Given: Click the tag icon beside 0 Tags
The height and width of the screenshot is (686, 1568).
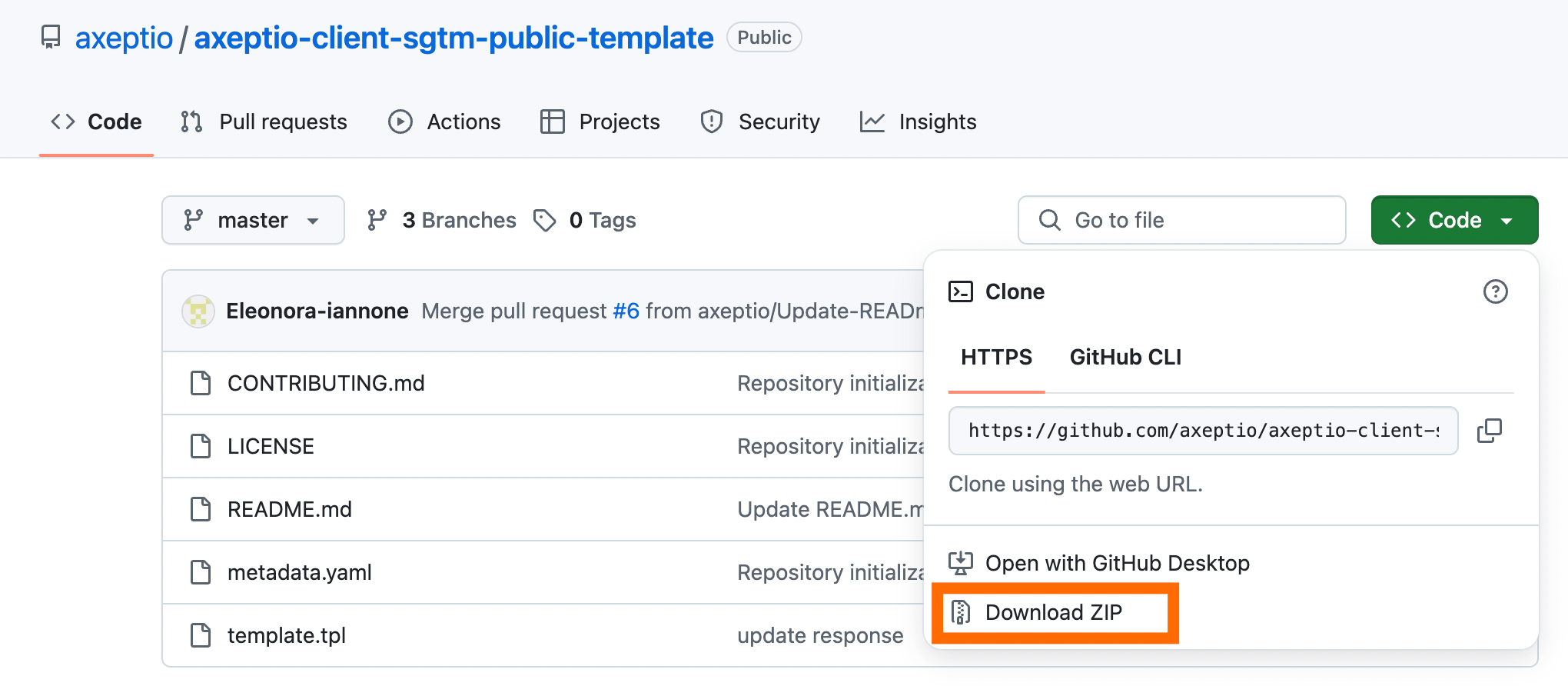Looking at the screenshot, I should tap(544, 221).
